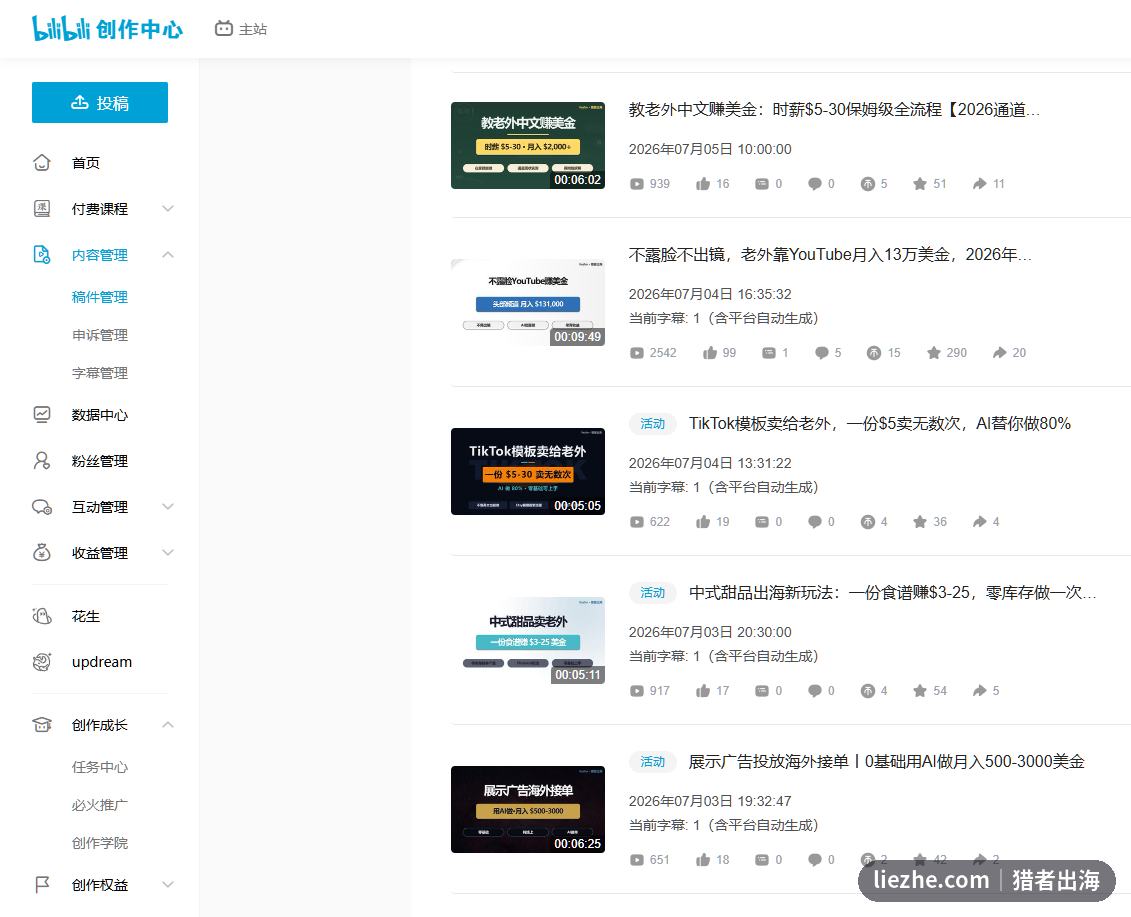Viewport: 1131px width, 917px height.
Task: Click the 数据中心 chart icon
Action: click(42, 415)
